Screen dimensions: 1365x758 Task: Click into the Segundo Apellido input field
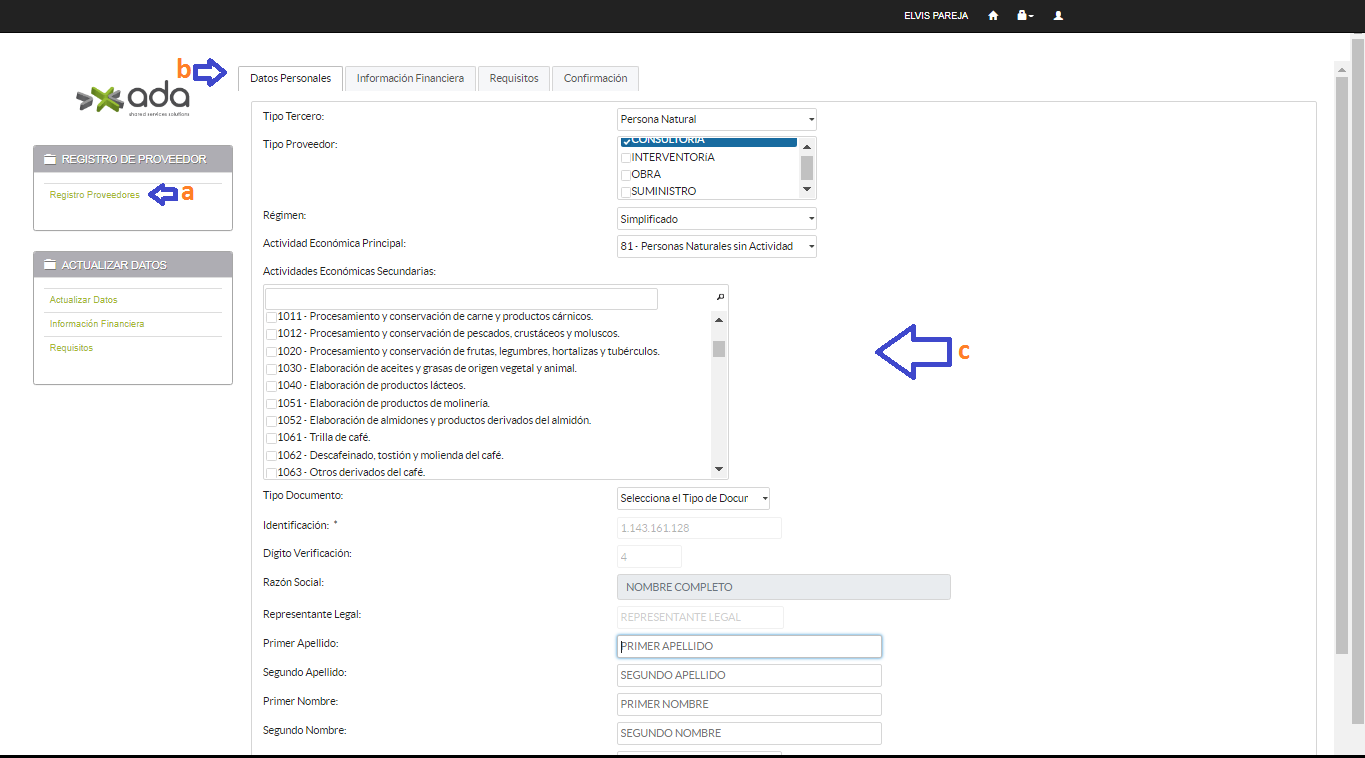click(749, 675)
